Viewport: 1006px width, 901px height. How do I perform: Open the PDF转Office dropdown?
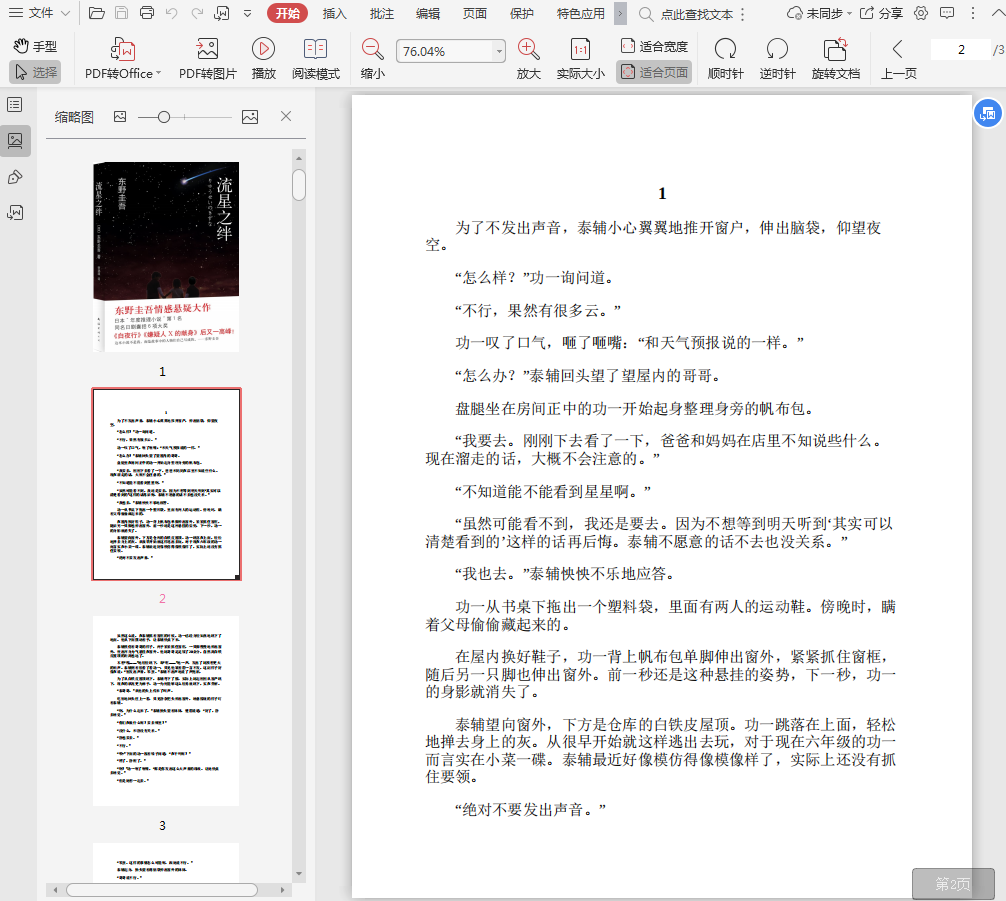coord(123,59)
